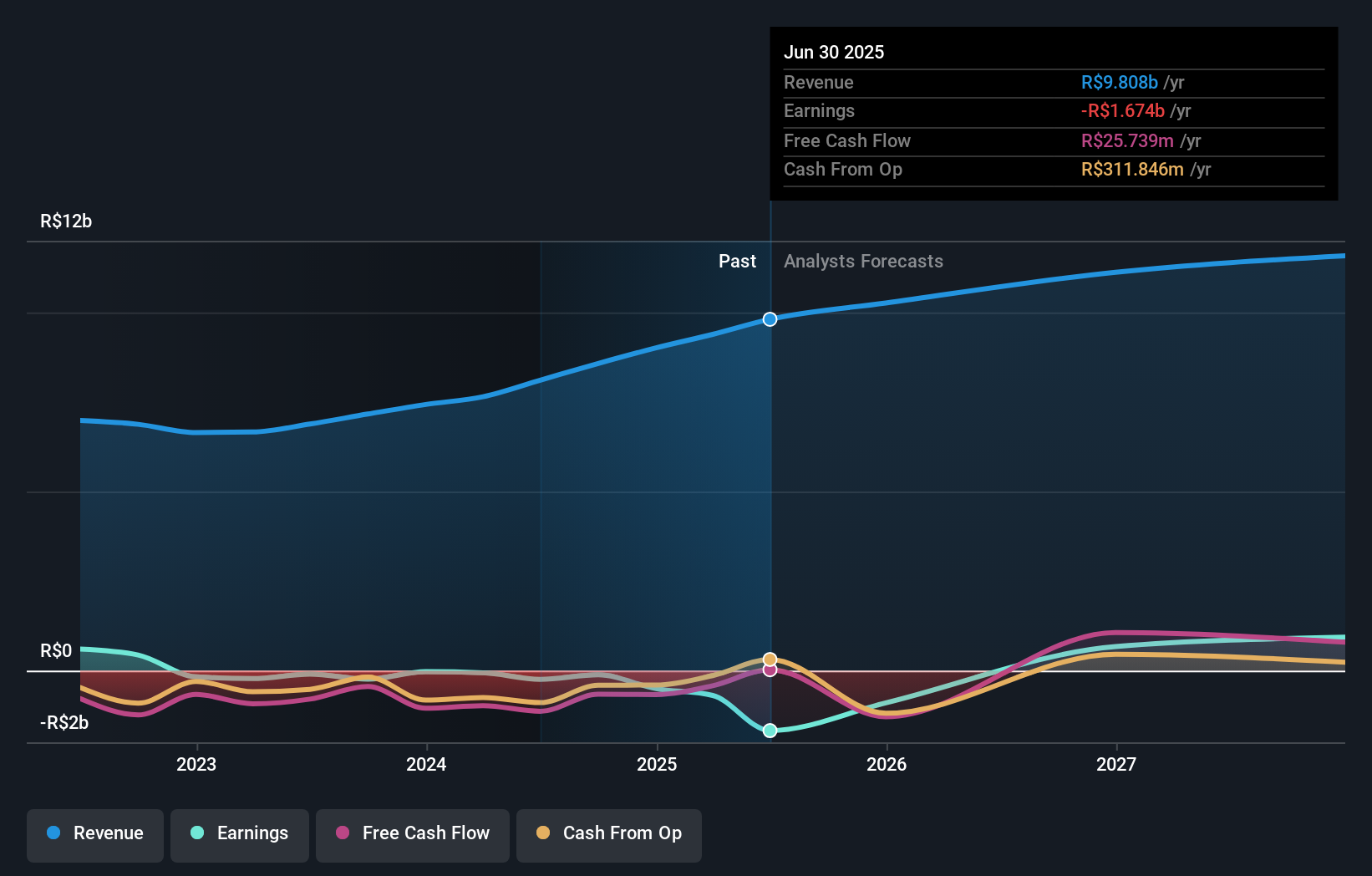Select the blue Revenue data point marker
The height and width of the screenshot is (876, 1372).
770,318
